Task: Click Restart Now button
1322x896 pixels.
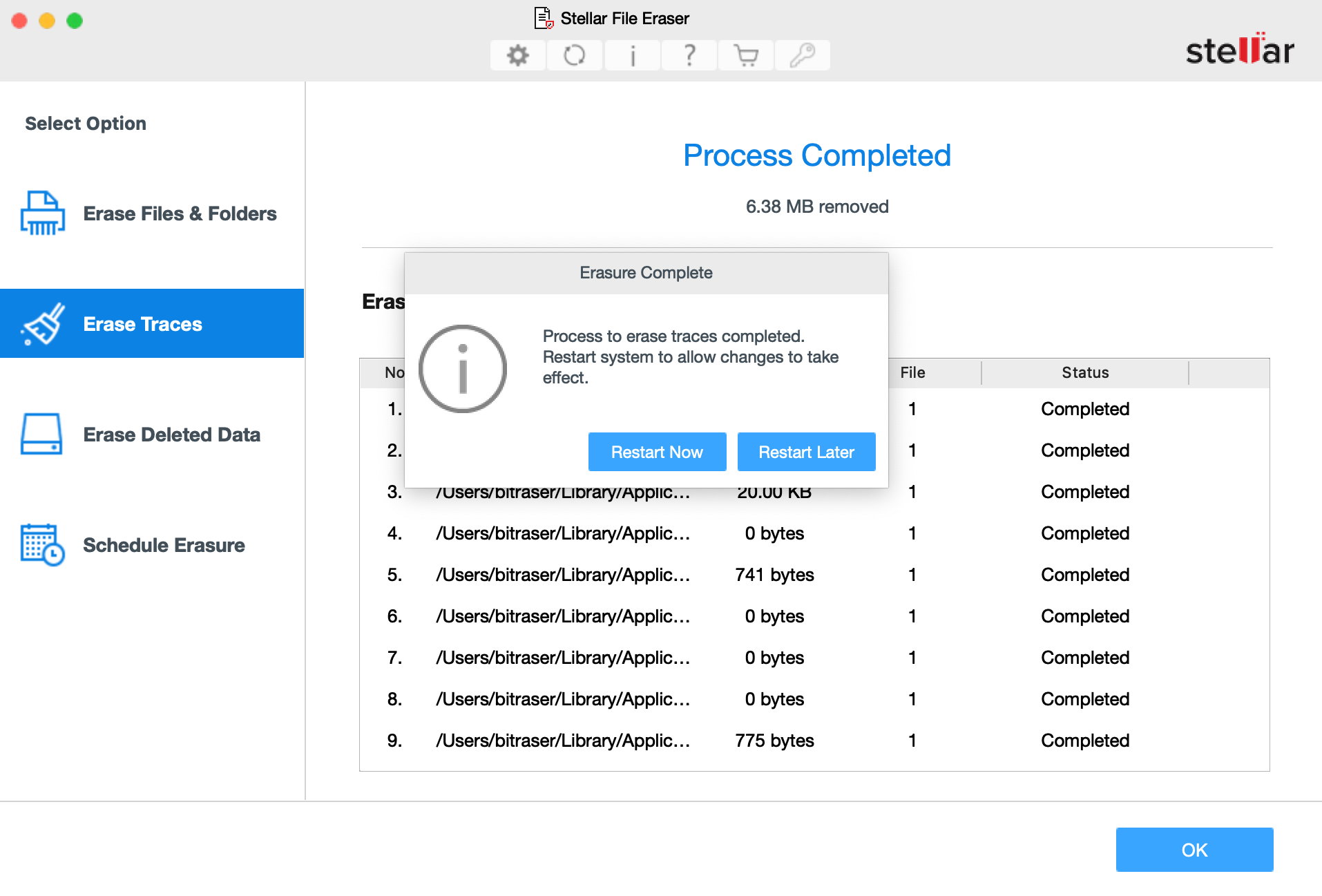Action: tap(658, 452)
